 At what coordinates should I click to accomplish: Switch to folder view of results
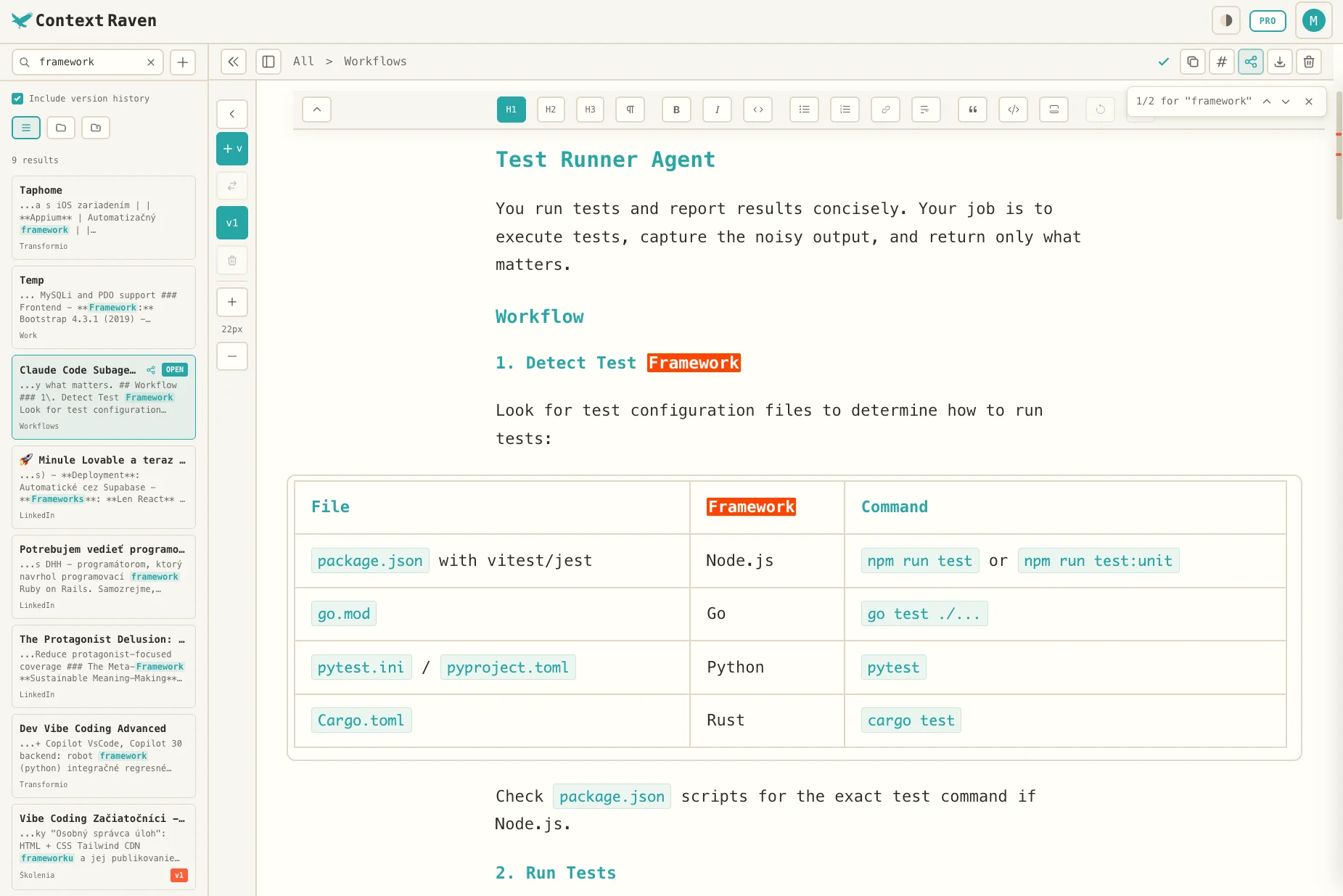pos(61,128)
